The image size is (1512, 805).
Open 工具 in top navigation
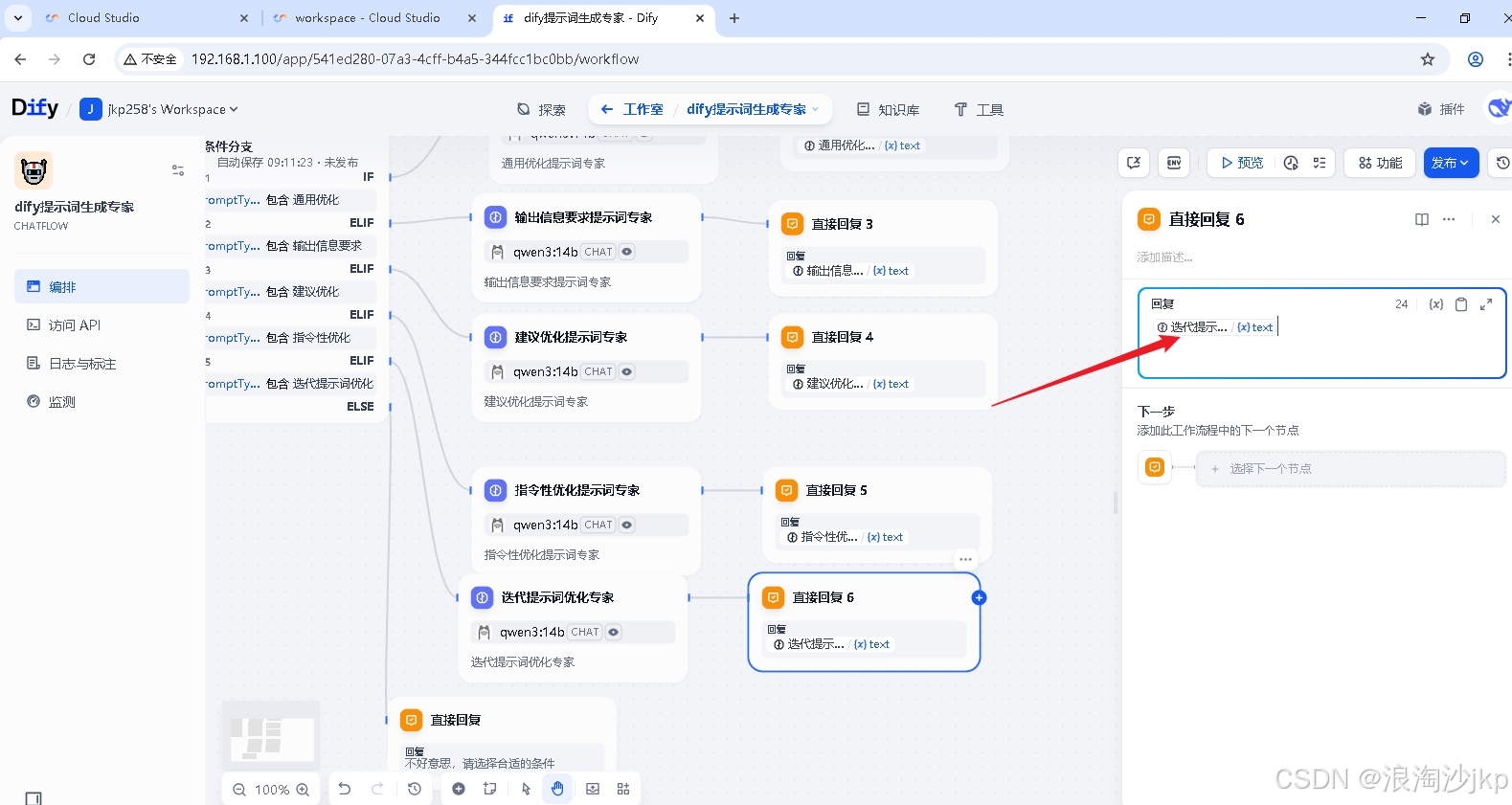pos(979,109)
